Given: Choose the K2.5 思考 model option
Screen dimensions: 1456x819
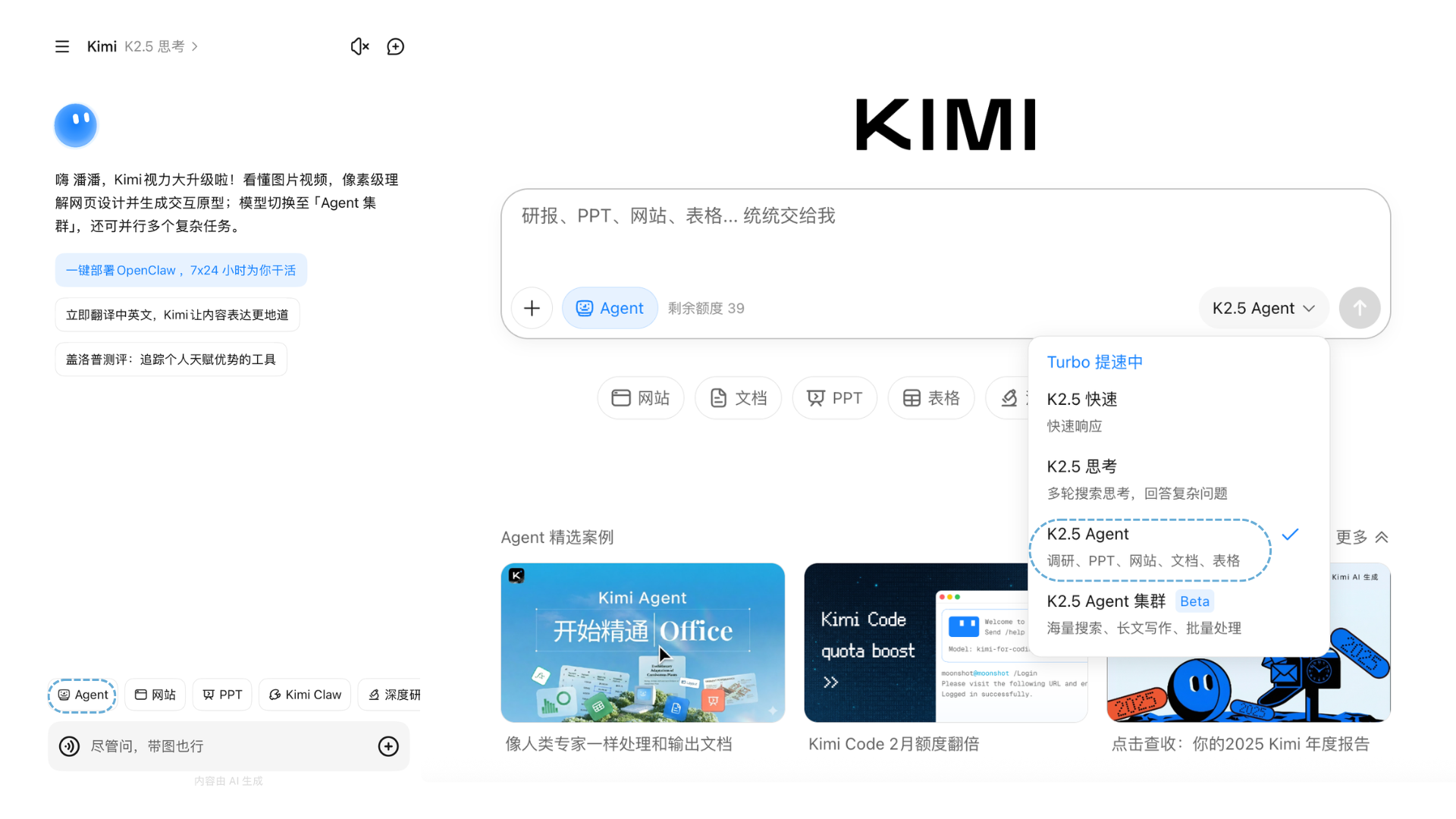Looking at the screenshot, I should tap(1082, 467).
